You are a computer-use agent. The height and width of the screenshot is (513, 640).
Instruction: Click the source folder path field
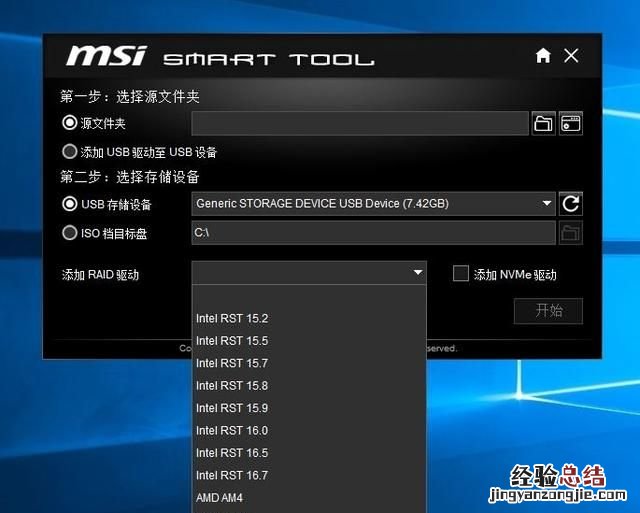pyautogui.click(x=360, y=123)
